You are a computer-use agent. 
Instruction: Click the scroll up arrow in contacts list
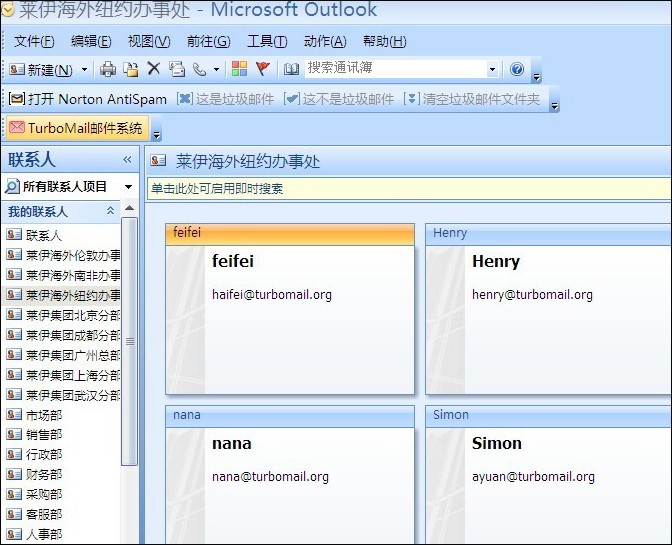click(x=129, y=208)
